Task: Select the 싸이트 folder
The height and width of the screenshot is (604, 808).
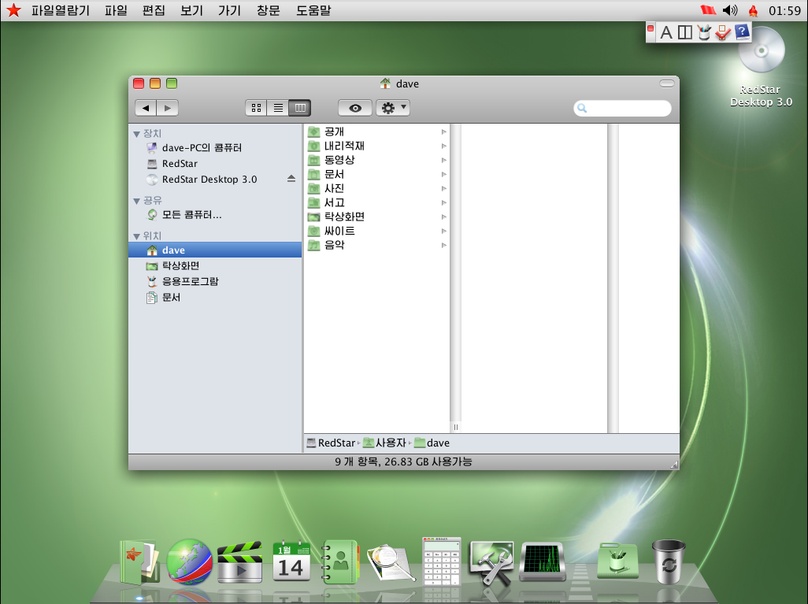Action: (377, 231)
